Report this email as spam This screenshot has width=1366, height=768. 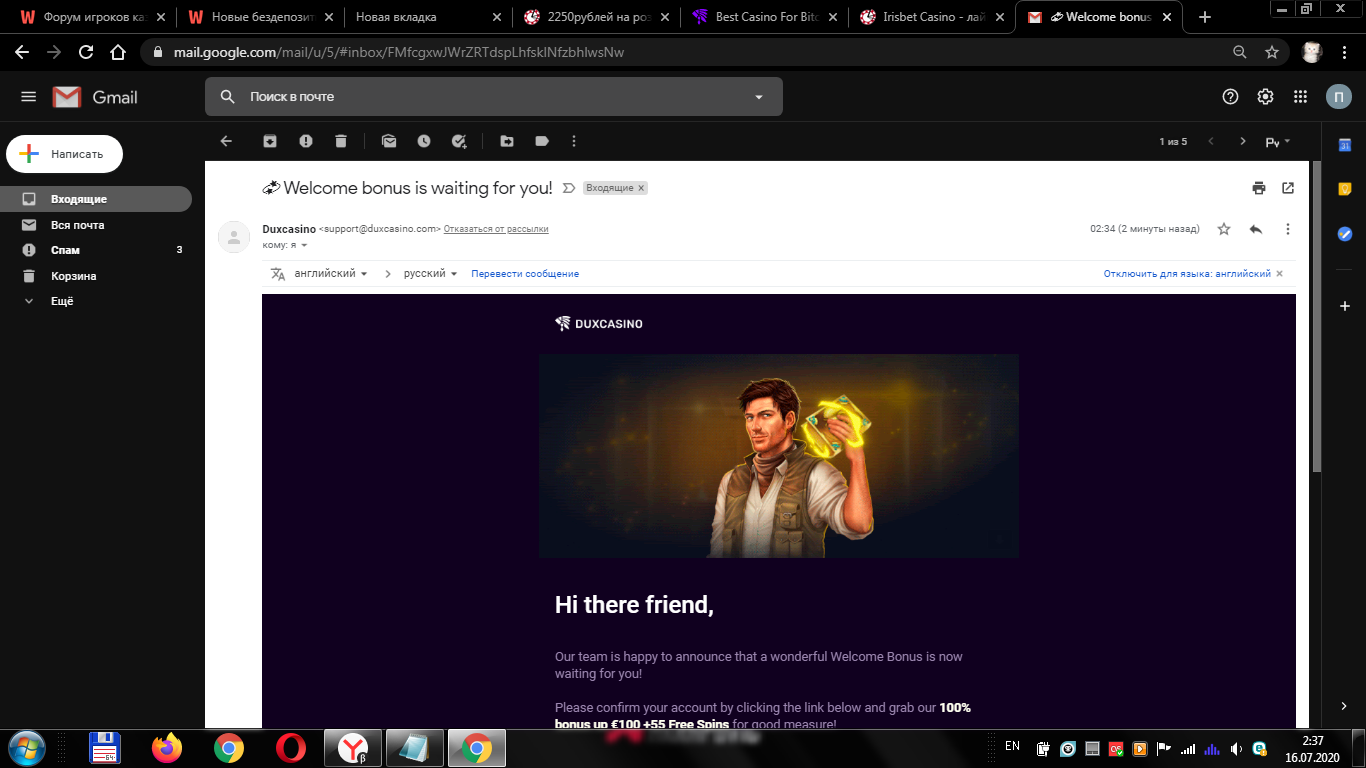[306, 141]
